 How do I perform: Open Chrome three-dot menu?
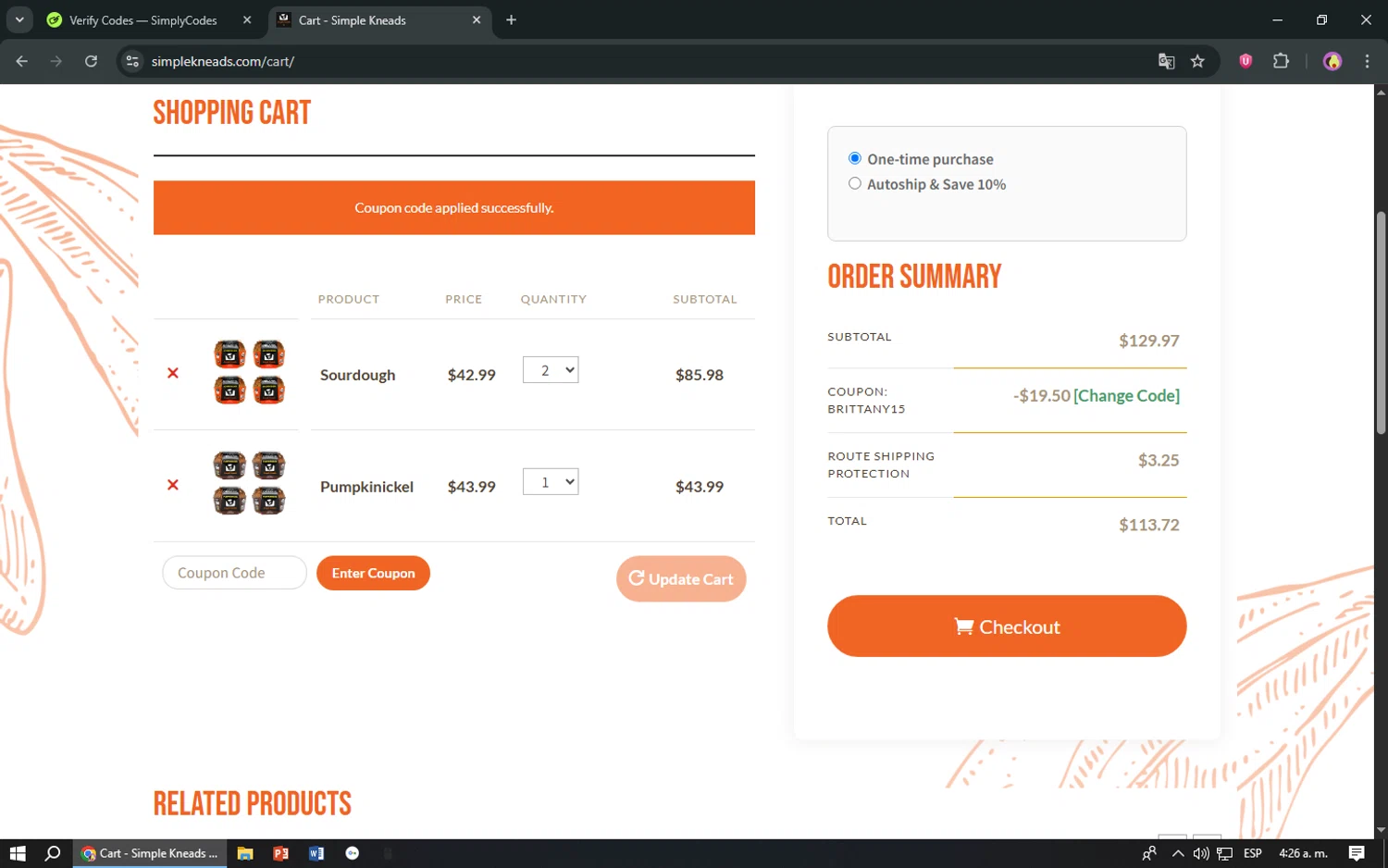(x=1367, y=61)
